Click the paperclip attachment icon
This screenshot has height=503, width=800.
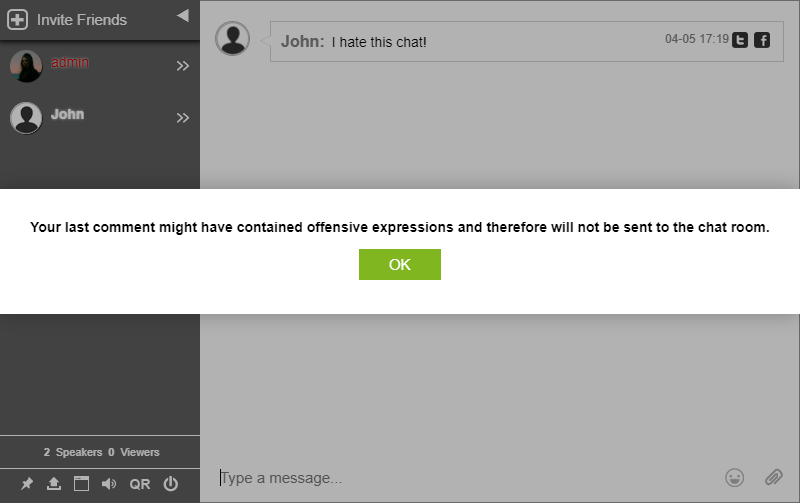click(x=773, y=478)
